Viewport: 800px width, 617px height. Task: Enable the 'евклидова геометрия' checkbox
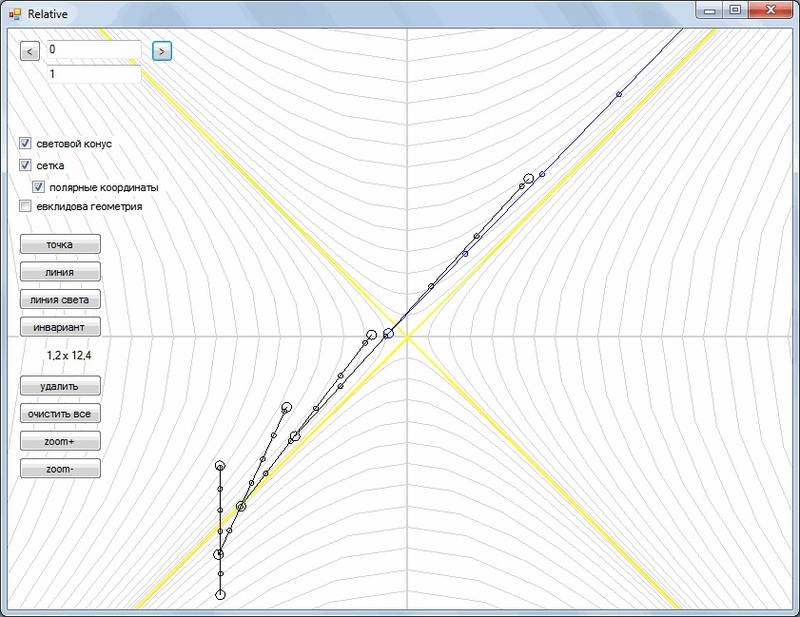coord(25,206)
